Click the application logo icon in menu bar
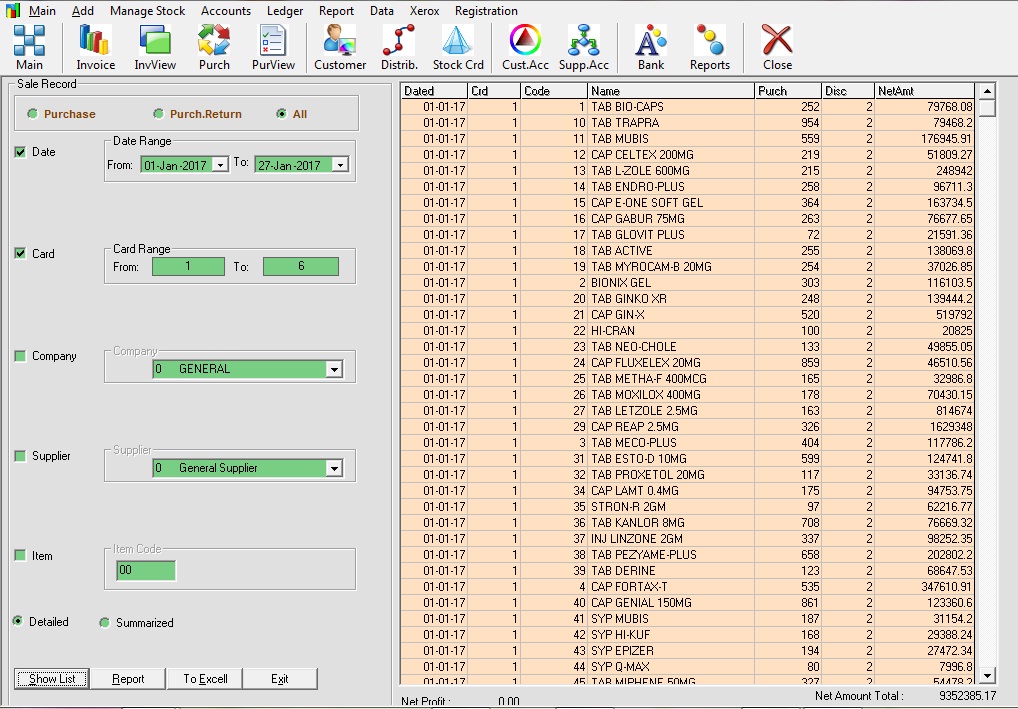 point(12,10)
